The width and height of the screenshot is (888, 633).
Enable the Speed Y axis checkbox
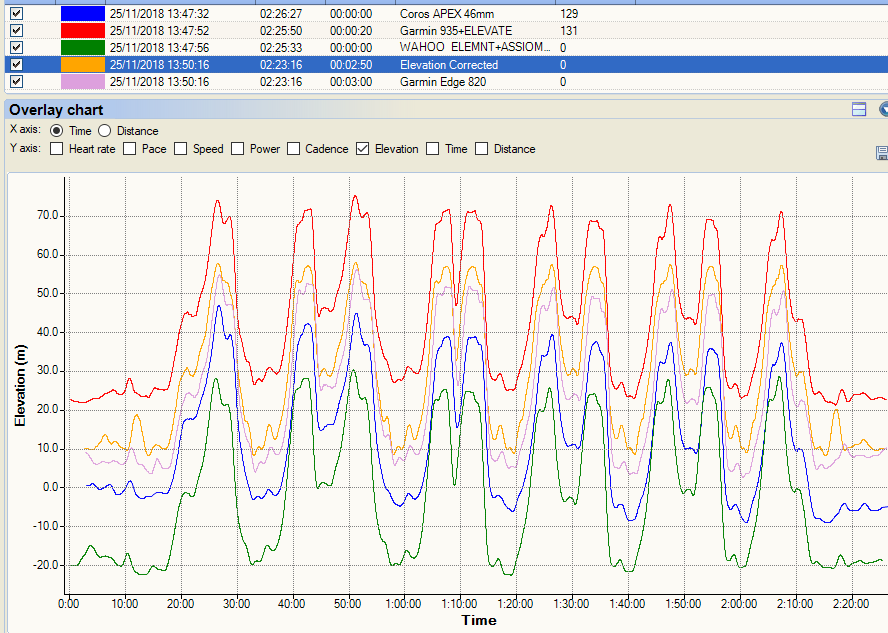[180, 149]
